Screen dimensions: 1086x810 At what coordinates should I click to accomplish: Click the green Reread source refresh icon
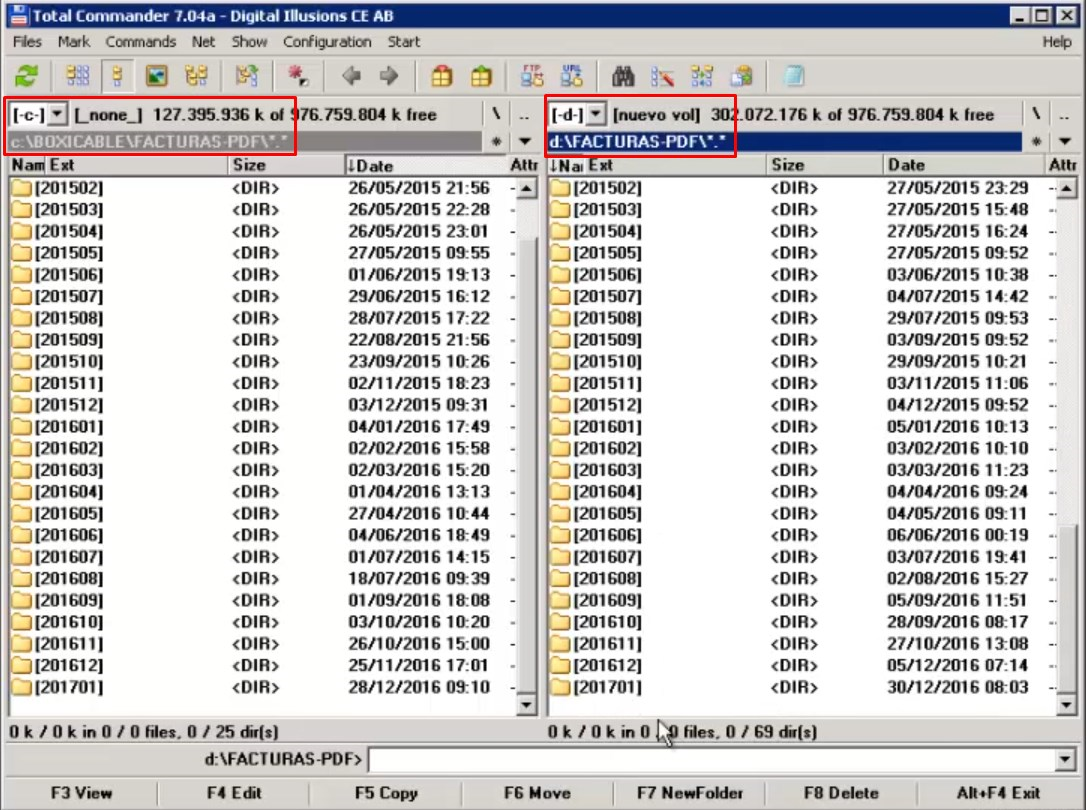tap(27, 76)
